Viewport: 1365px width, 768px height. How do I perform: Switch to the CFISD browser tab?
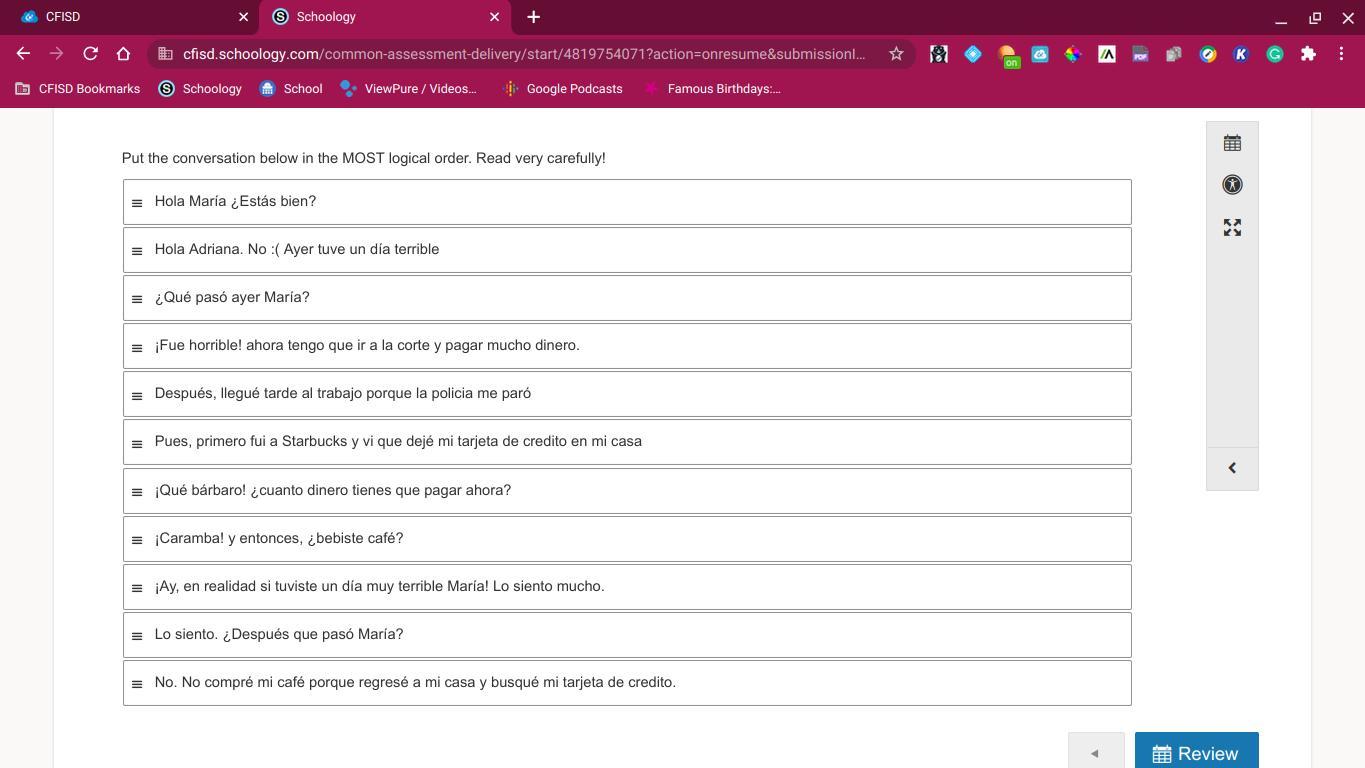point(130,17)
